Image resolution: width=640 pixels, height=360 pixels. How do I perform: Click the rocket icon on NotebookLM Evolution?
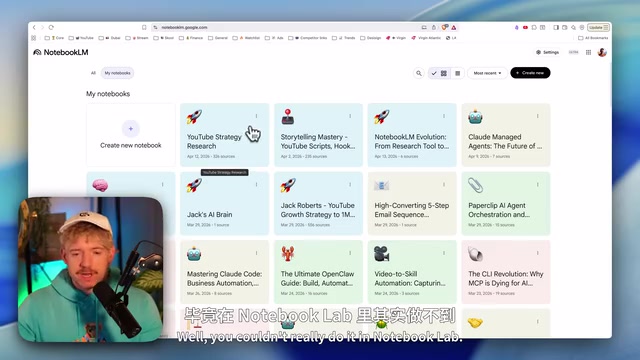coord(382,117)
